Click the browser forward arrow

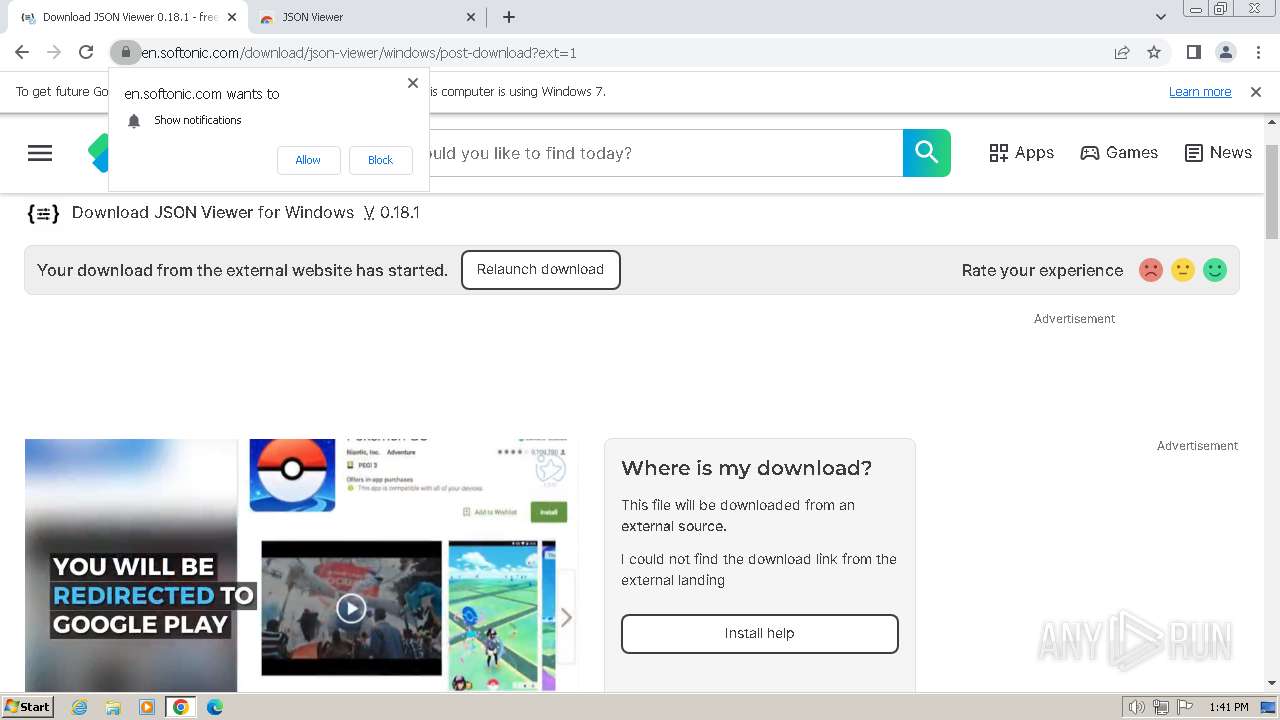54,52
